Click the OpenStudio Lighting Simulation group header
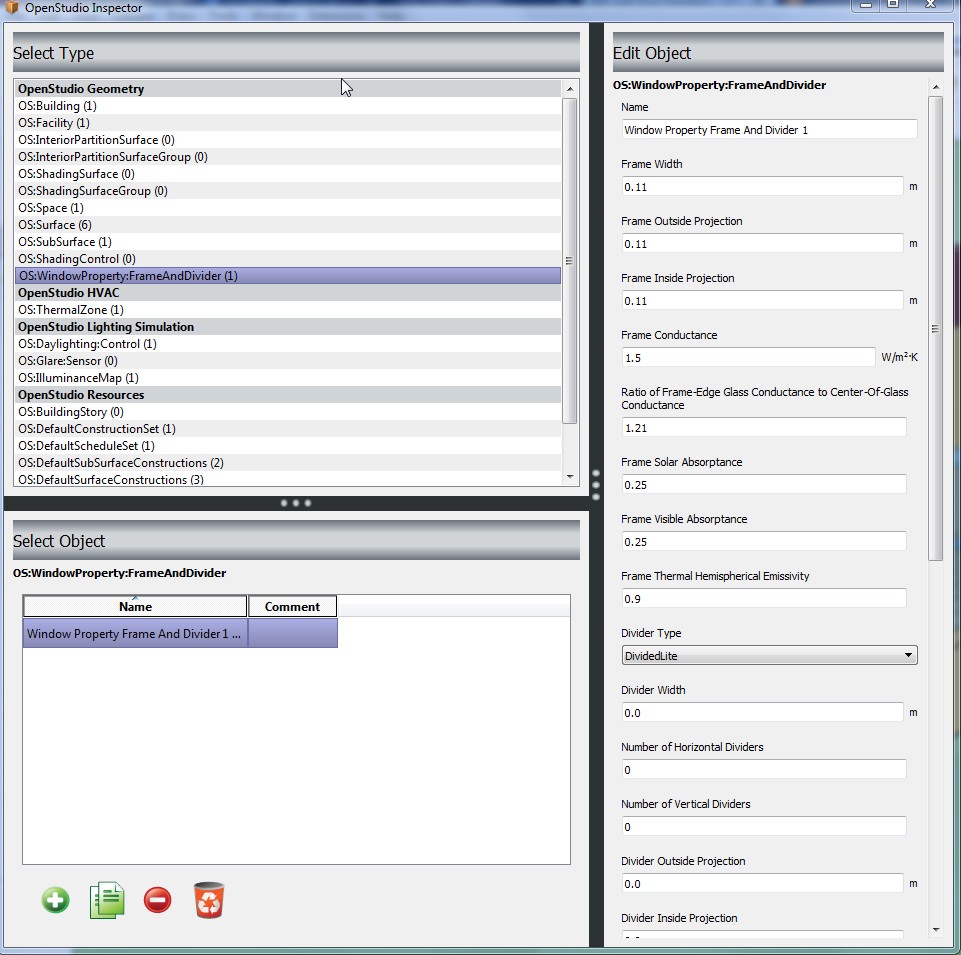Screen dimensions: 961x955 [287, 327]
